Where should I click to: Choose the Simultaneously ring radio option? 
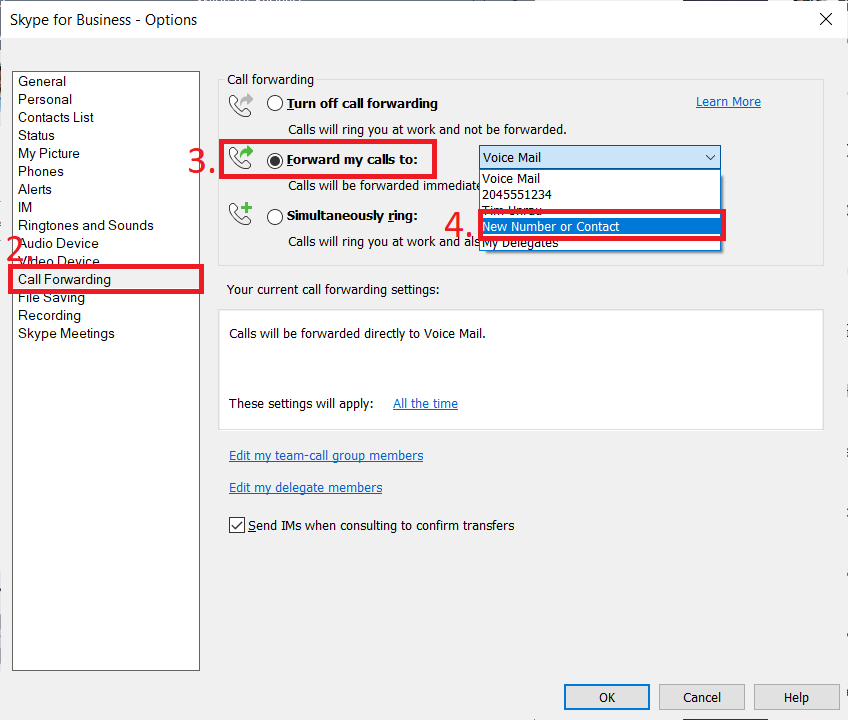[275, 216]
